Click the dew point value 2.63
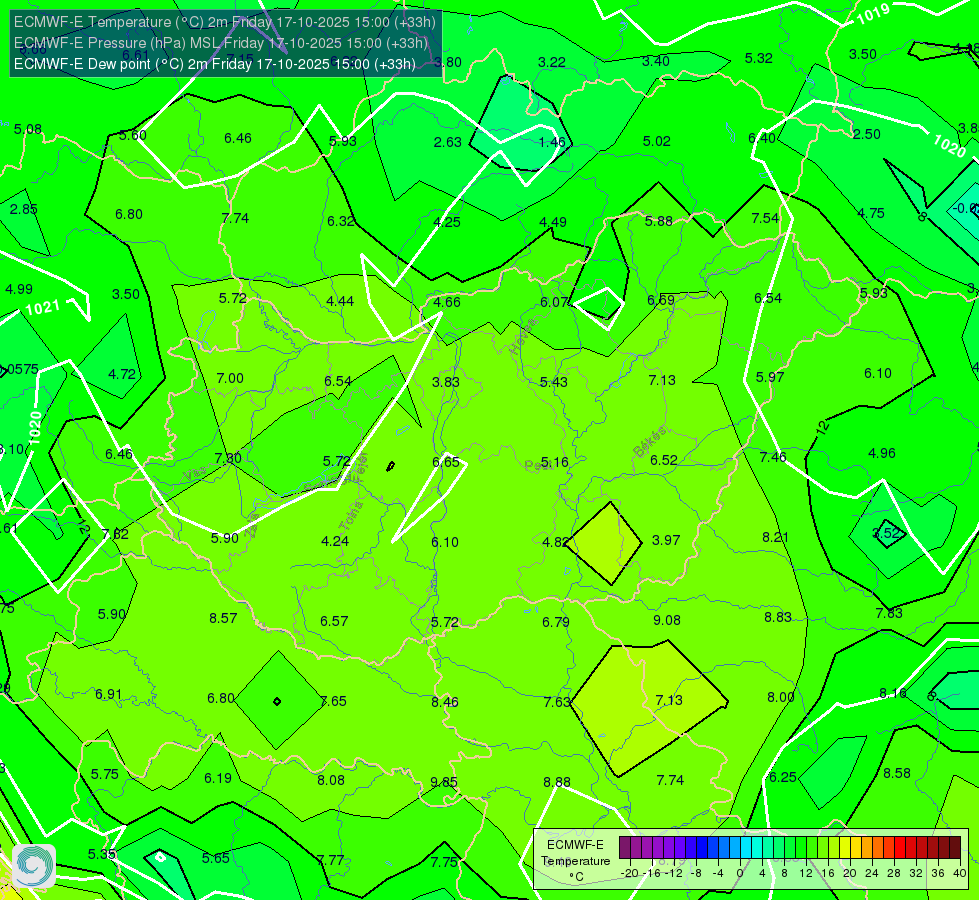The width and height of the screenshot is (979, 900). [448, 142]
